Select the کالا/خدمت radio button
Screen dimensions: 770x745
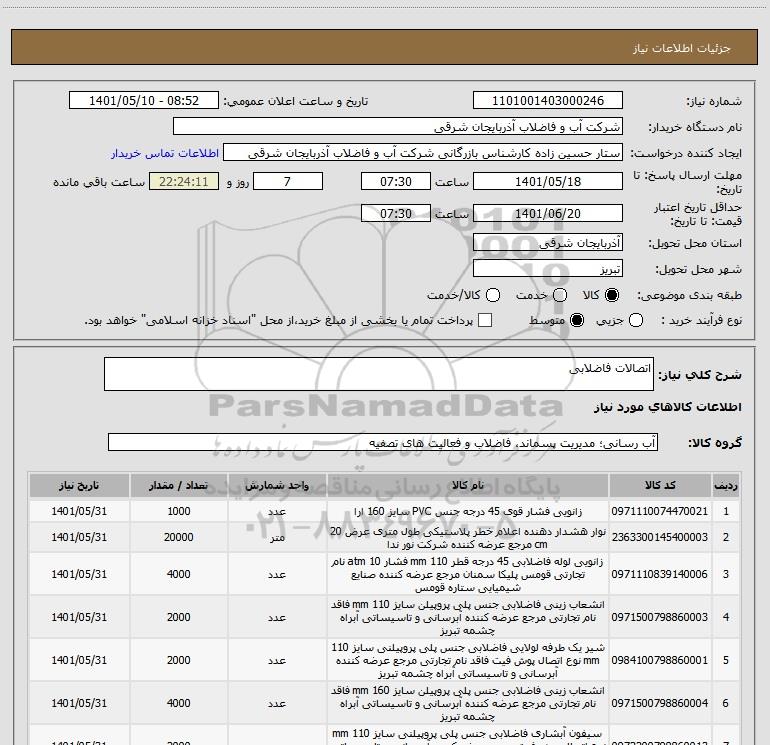(x=493, y=295)
